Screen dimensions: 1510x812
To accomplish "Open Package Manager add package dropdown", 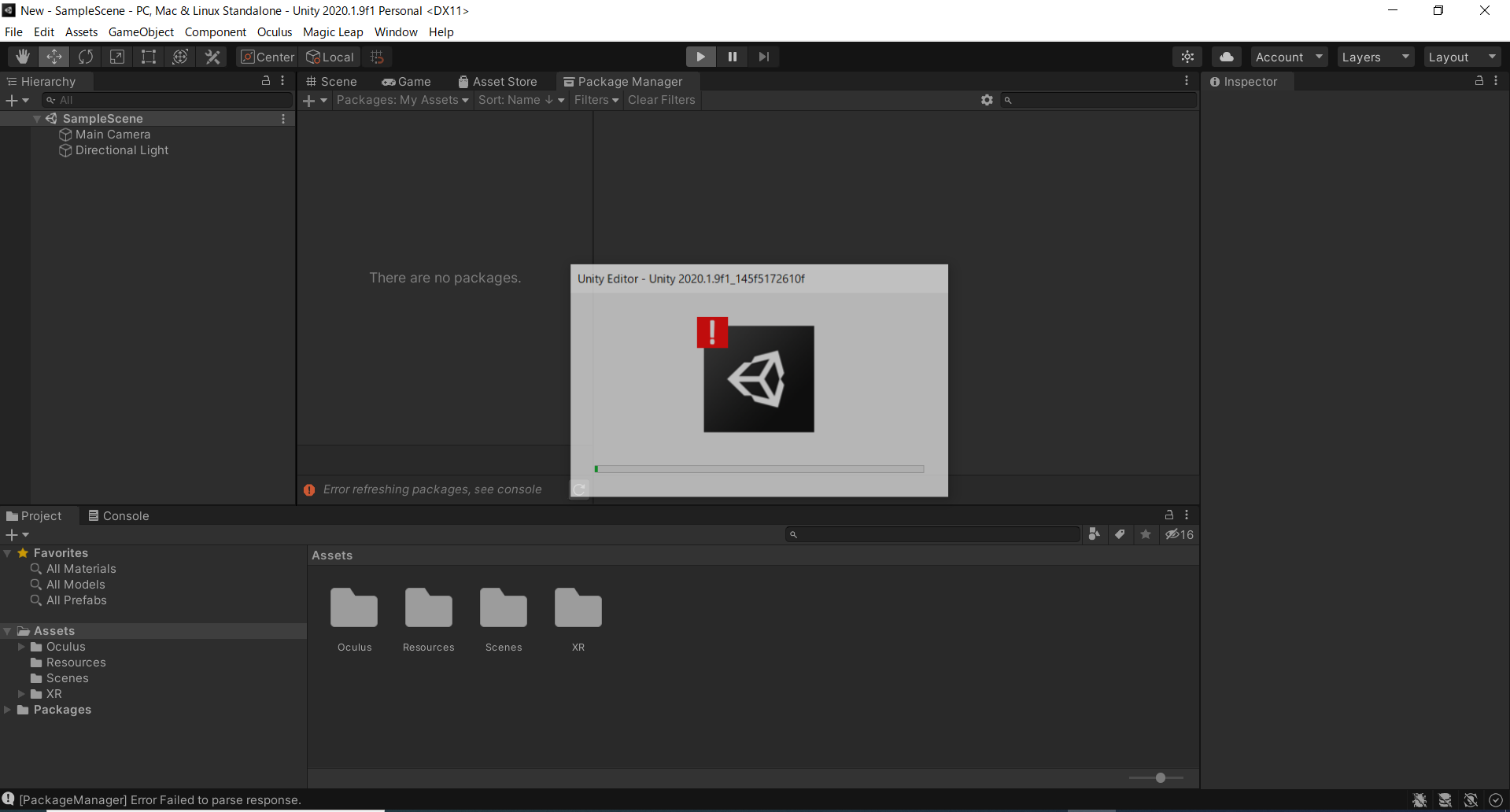I will point(315,101).
